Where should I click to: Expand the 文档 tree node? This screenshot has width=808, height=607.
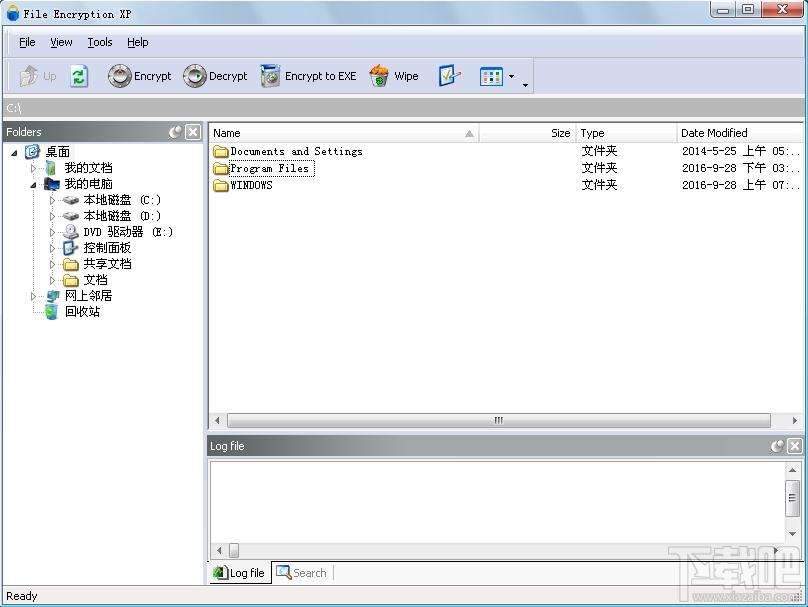pos(52,280)
